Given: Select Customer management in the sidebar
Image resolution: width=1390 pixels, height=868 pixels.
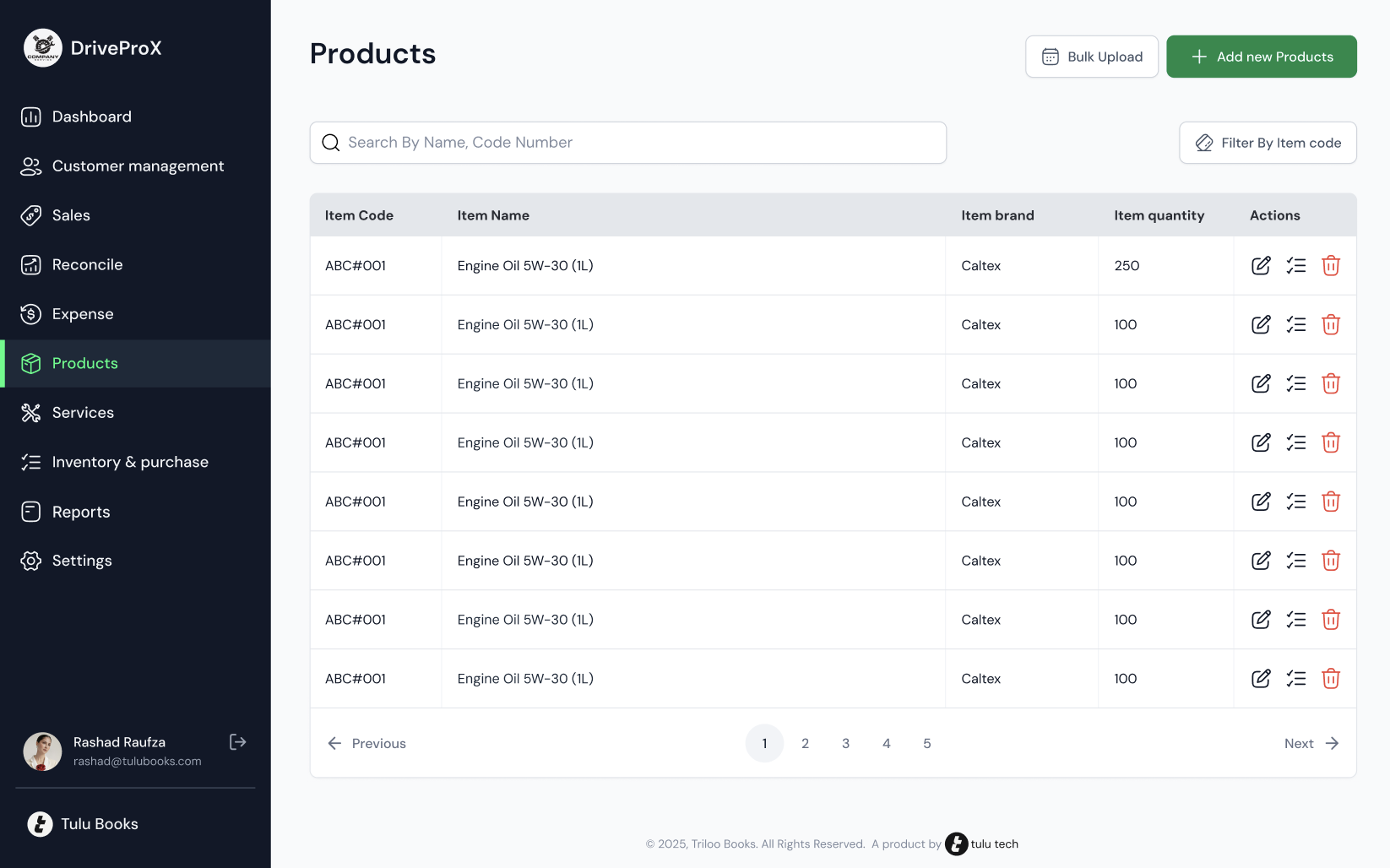Looking at the screenshot, I should [x=138, y=165].
